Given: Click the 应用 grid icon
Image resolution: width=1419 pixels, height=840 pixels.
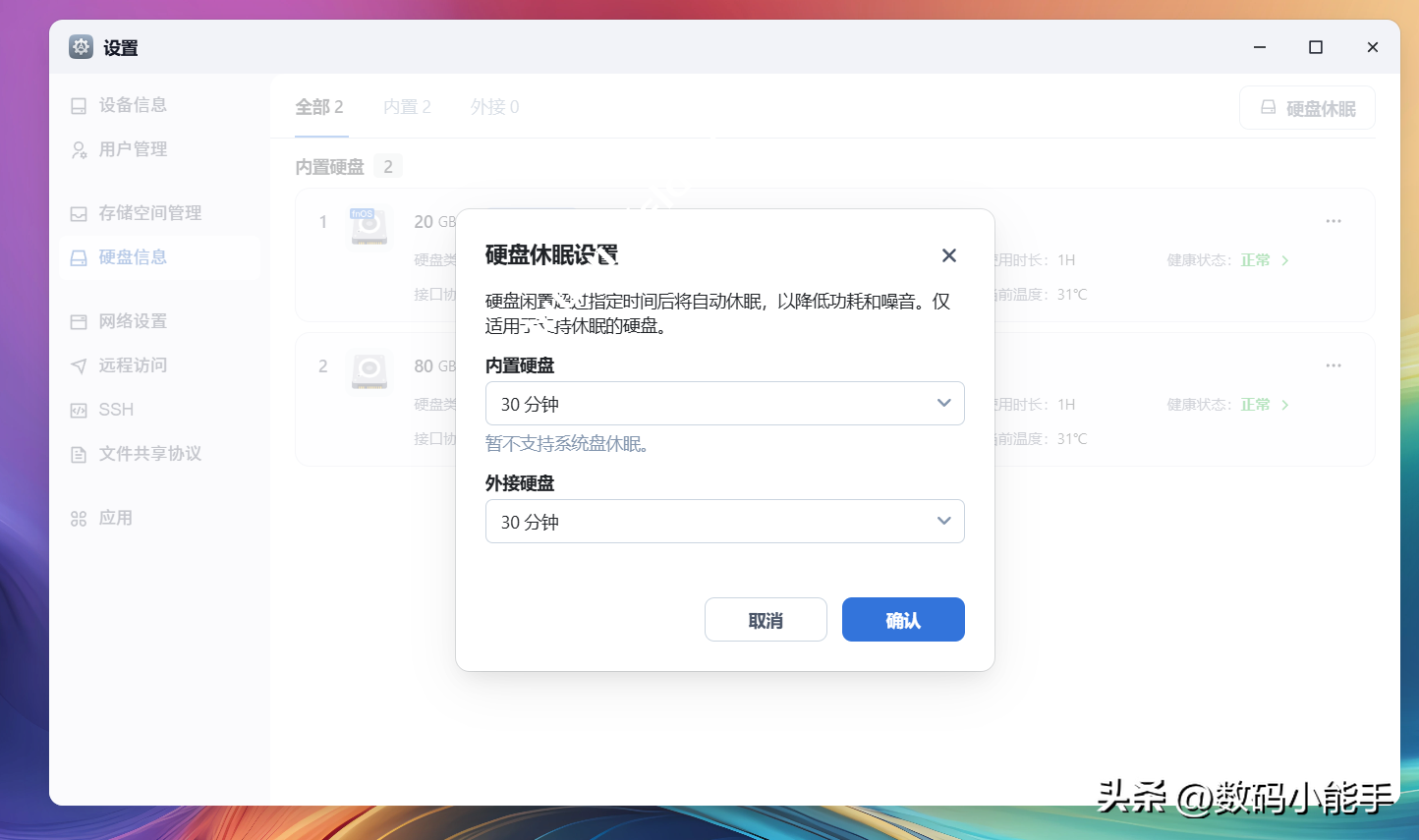Looking at the screenshot, I should (79, 519).
